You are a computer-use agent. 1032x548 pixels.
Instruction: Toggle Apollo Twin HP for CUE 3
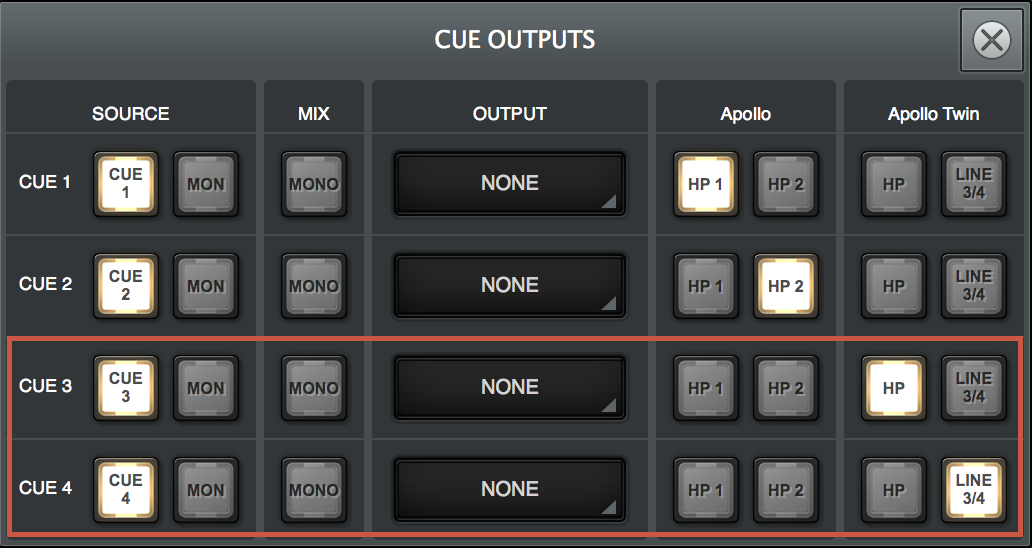click(x=894, y=388)
